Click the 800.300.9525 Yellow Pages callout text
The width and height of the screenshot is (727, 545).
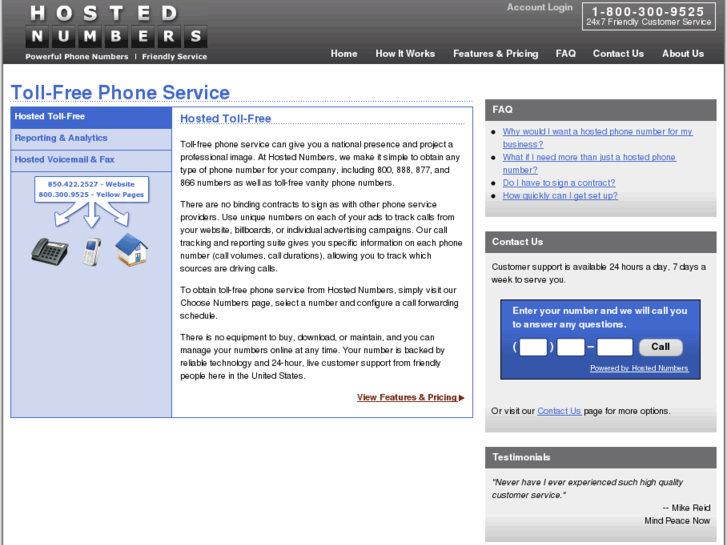91,195
